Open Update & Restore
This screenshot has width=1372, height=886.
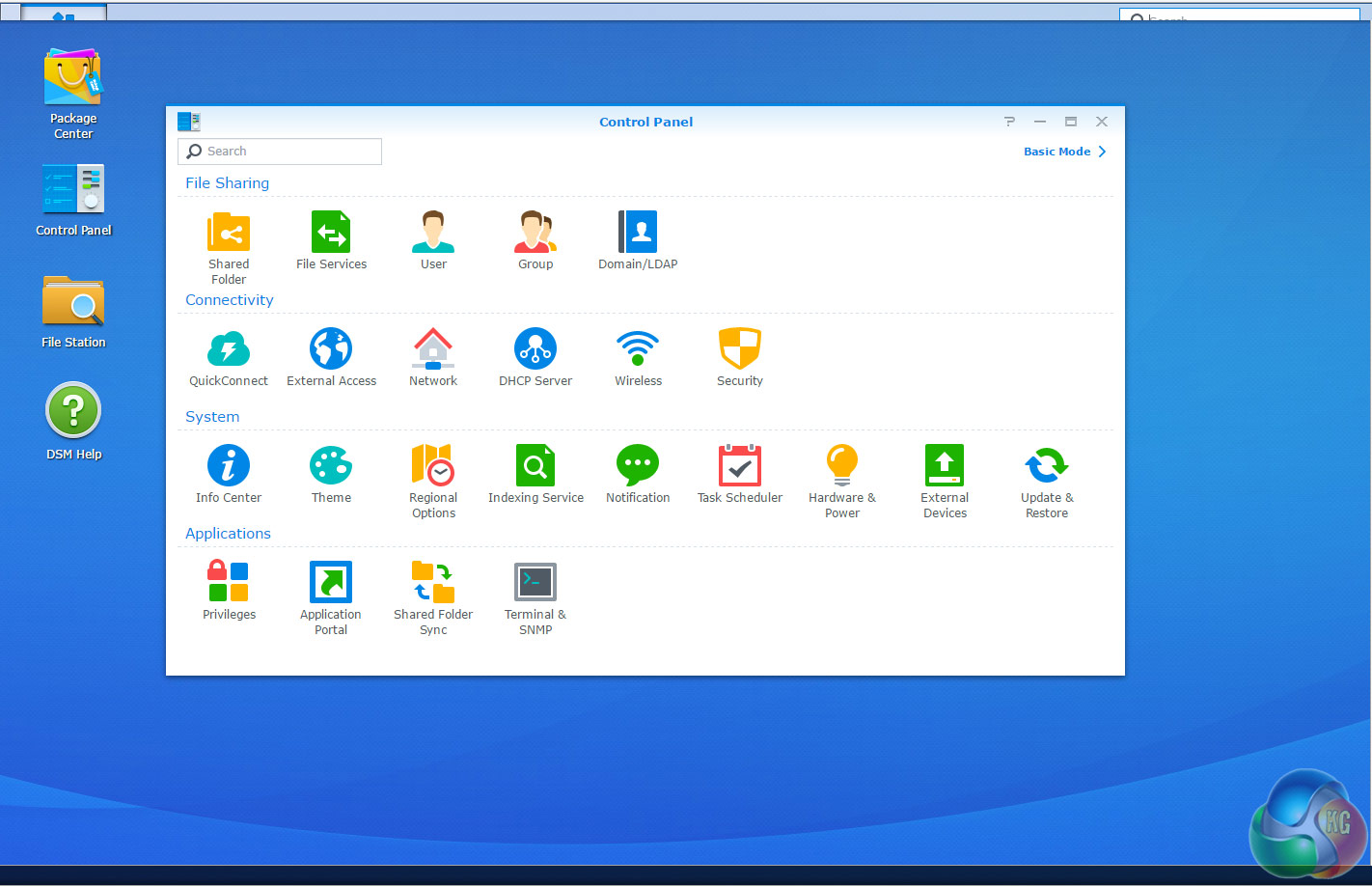coord(1047,467)
